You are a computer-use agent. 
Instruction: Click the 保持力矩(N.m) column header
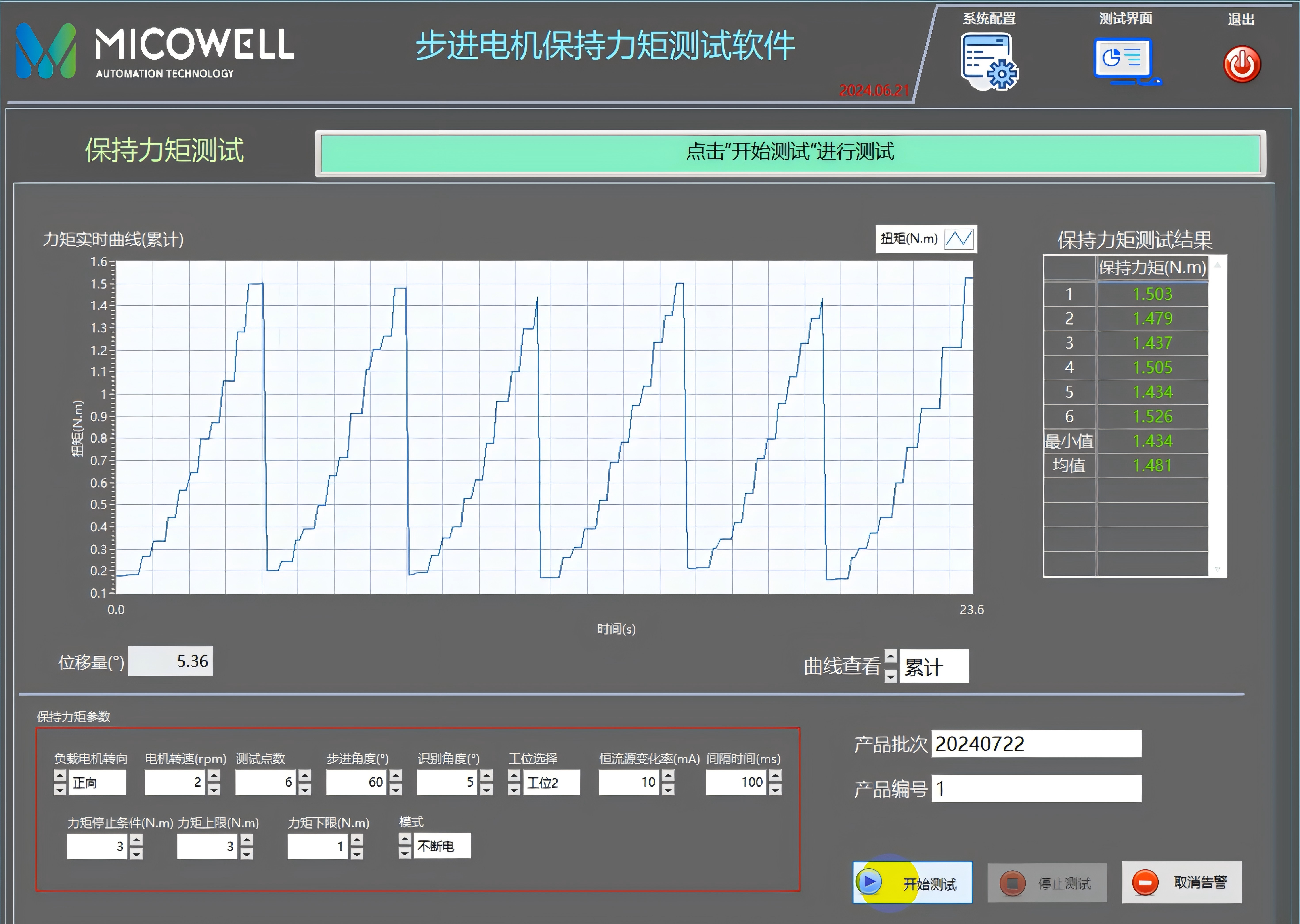[x=1153, y=268]
